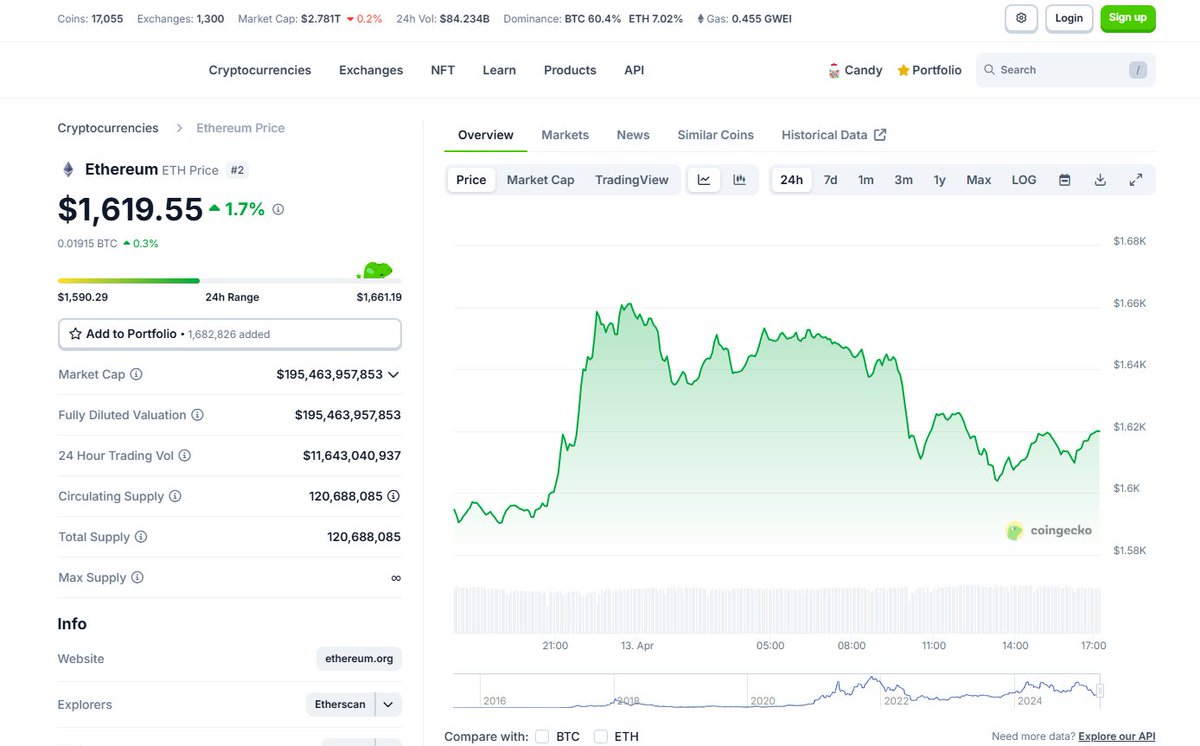Image resolution: width=1200 pixels, height=746 pixels.
Task: Open the Explorers dropdown beside Etherscan
Action: click(x=389, y=704)
